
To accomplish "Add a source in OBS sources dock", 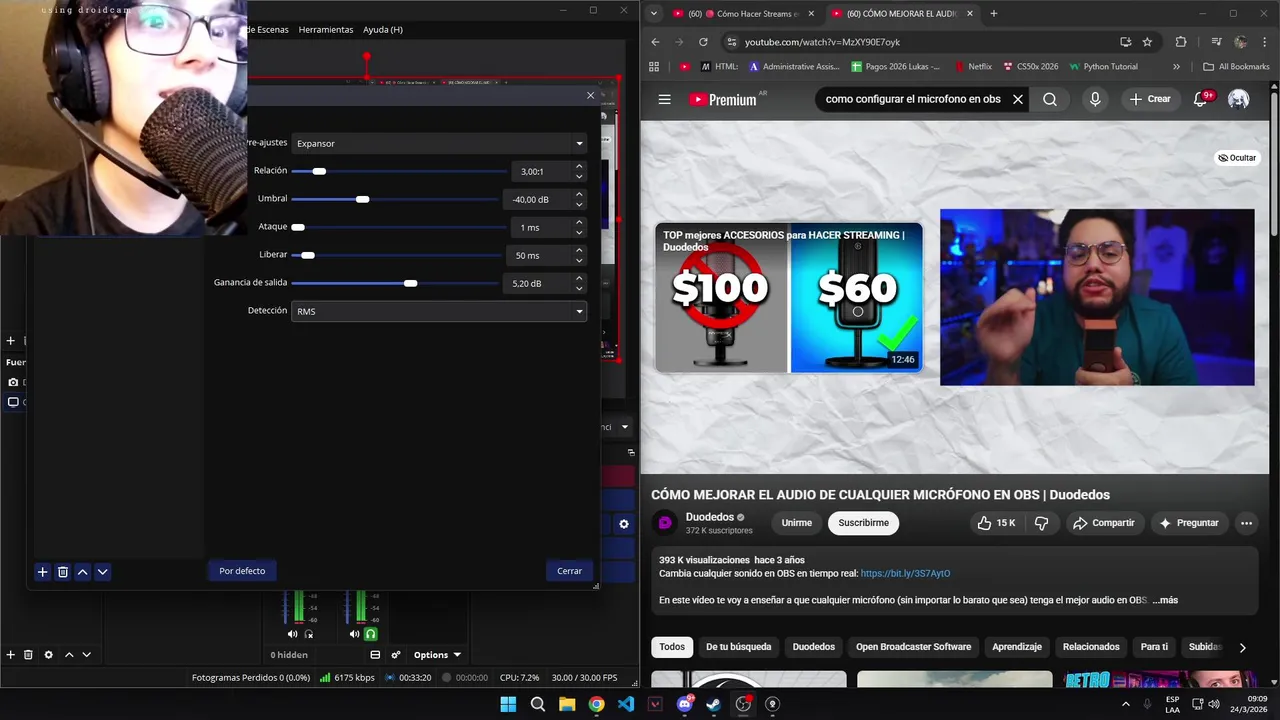I will 10,655.
